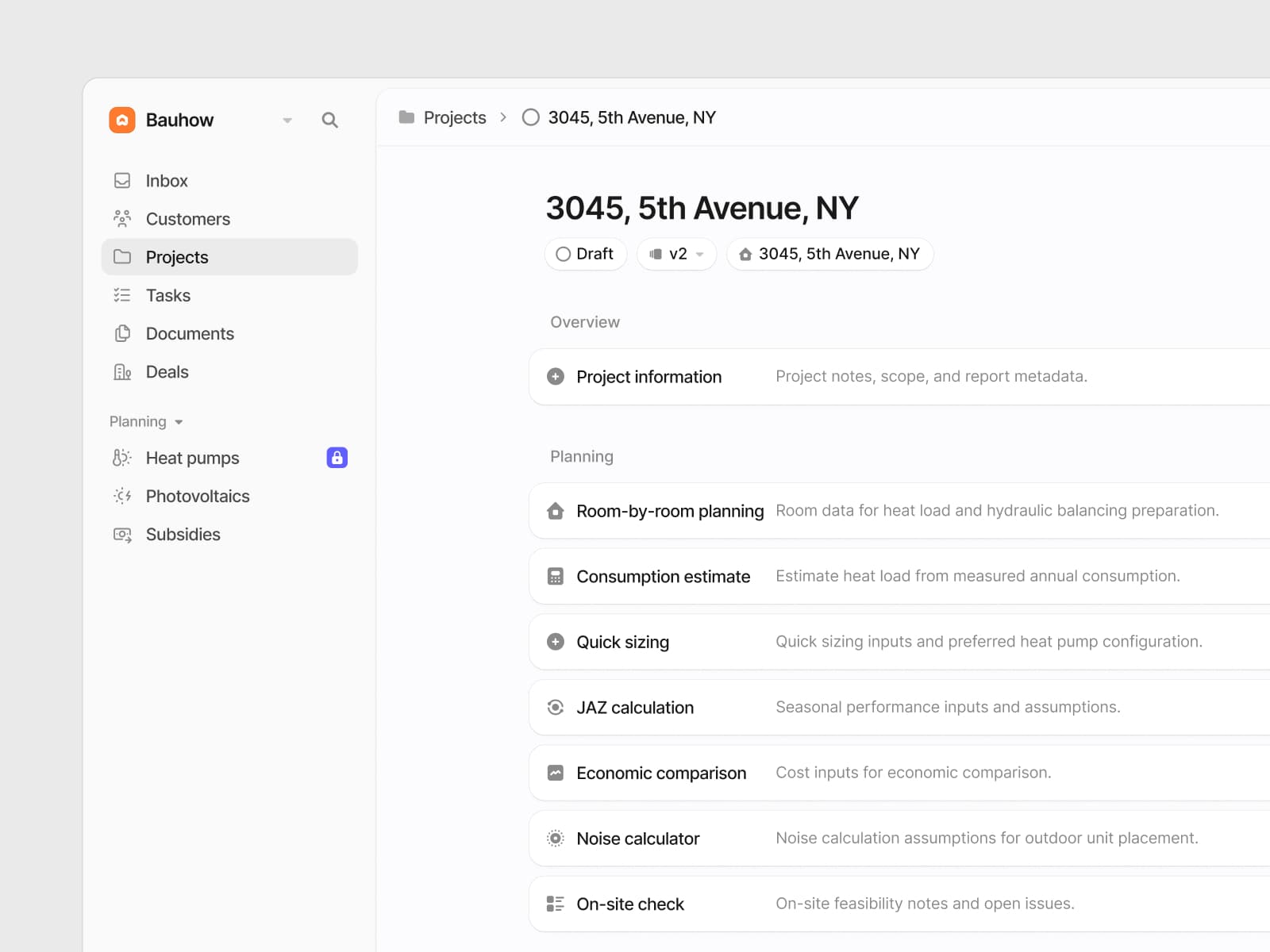This screenshot has width=1270, height=952.
Task: Click the house icon for Room-by-room planning
Action: pos(556,511)
